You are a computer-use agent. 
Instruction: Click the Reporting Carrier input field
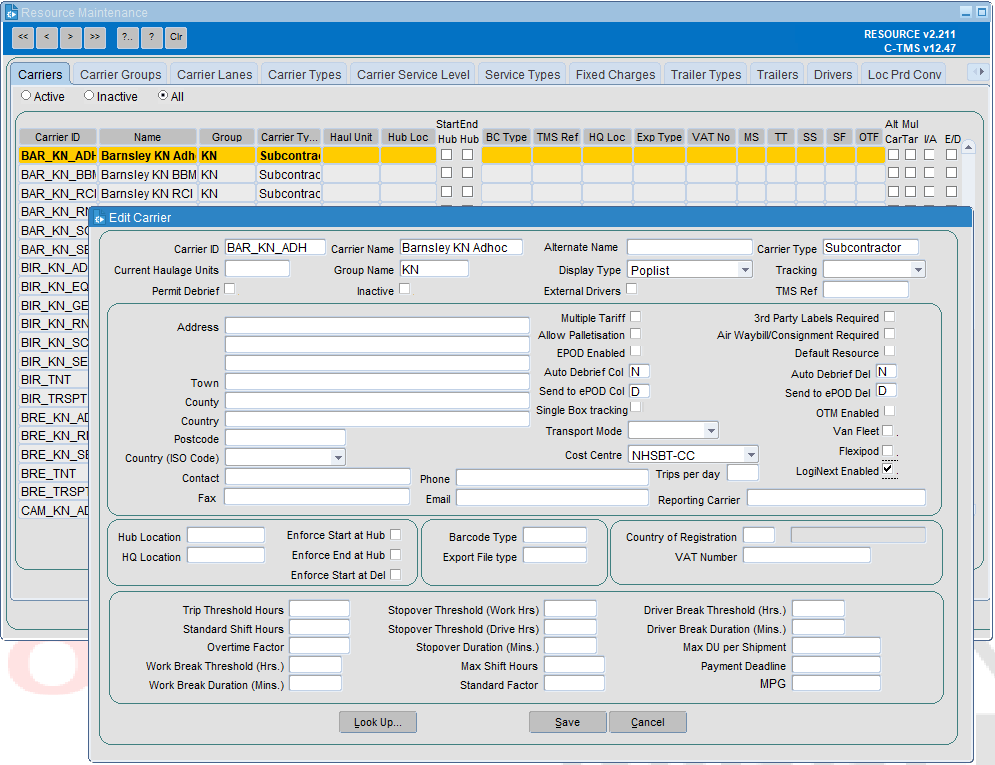[x=836, y=498]
